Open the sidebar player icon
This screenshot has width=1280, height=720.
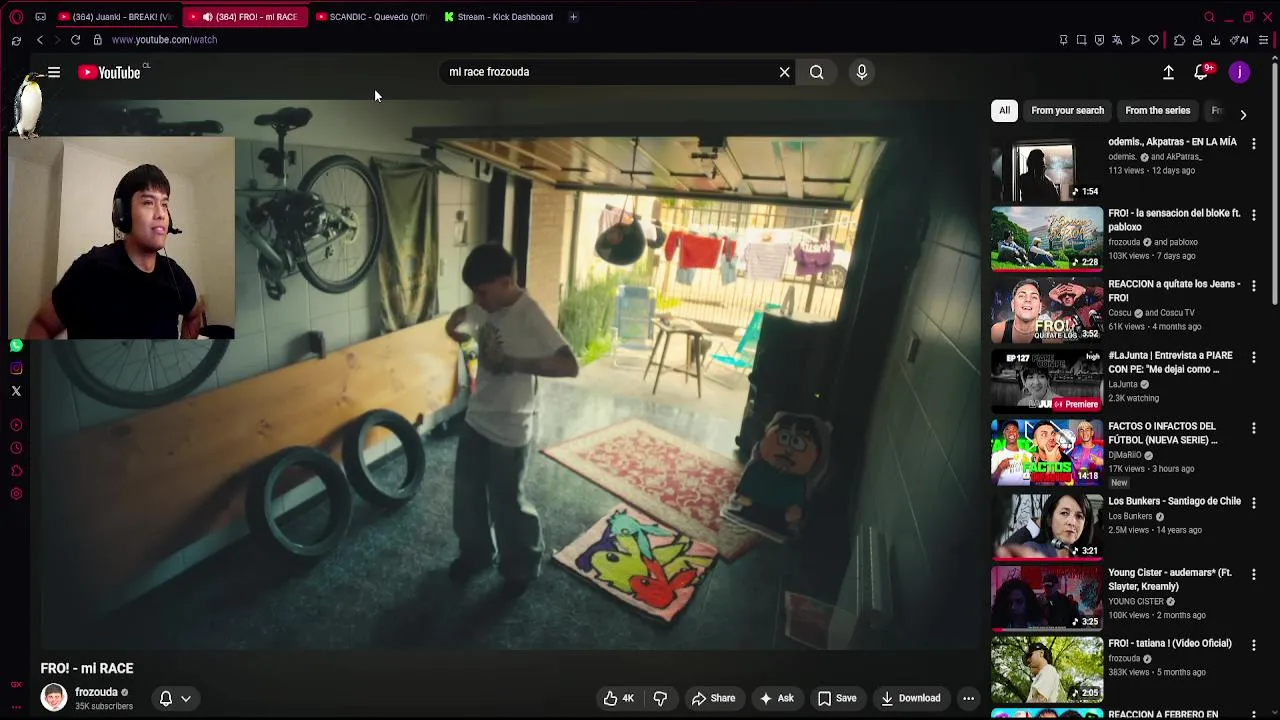(16, 426)
